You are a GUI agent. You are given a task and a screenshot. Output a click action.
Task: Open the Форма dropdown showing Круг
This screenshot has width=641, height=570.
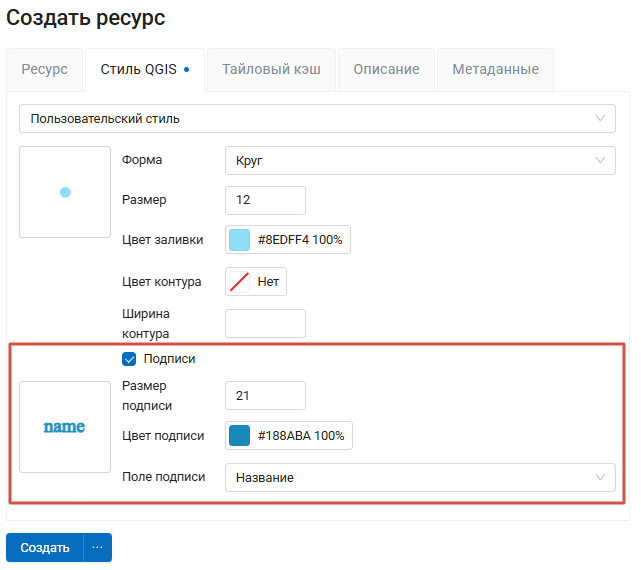click(420, 160)
